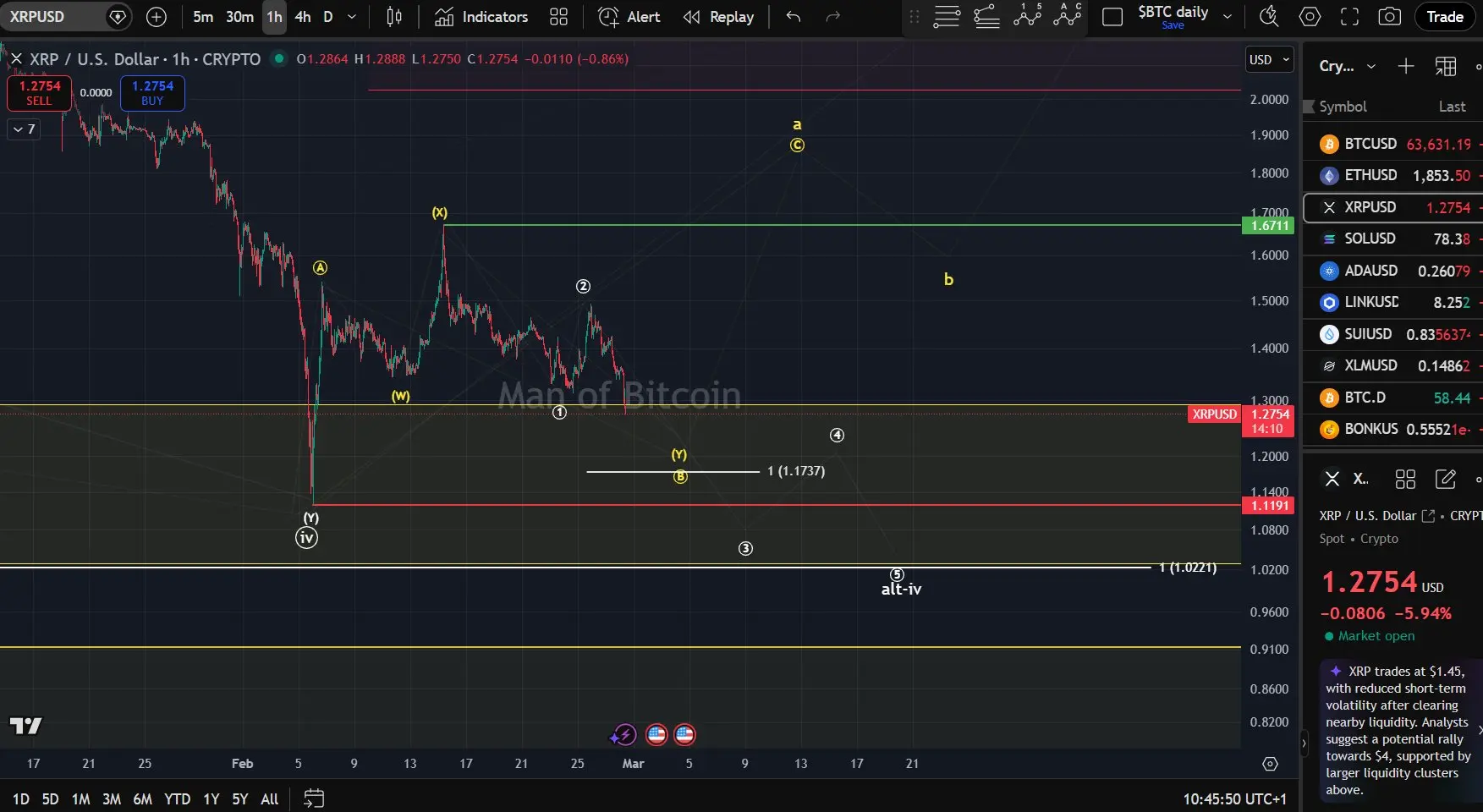1483x812 pixels.
Task: Click the 1.2754 BUY button
Action: click(152, 93)
